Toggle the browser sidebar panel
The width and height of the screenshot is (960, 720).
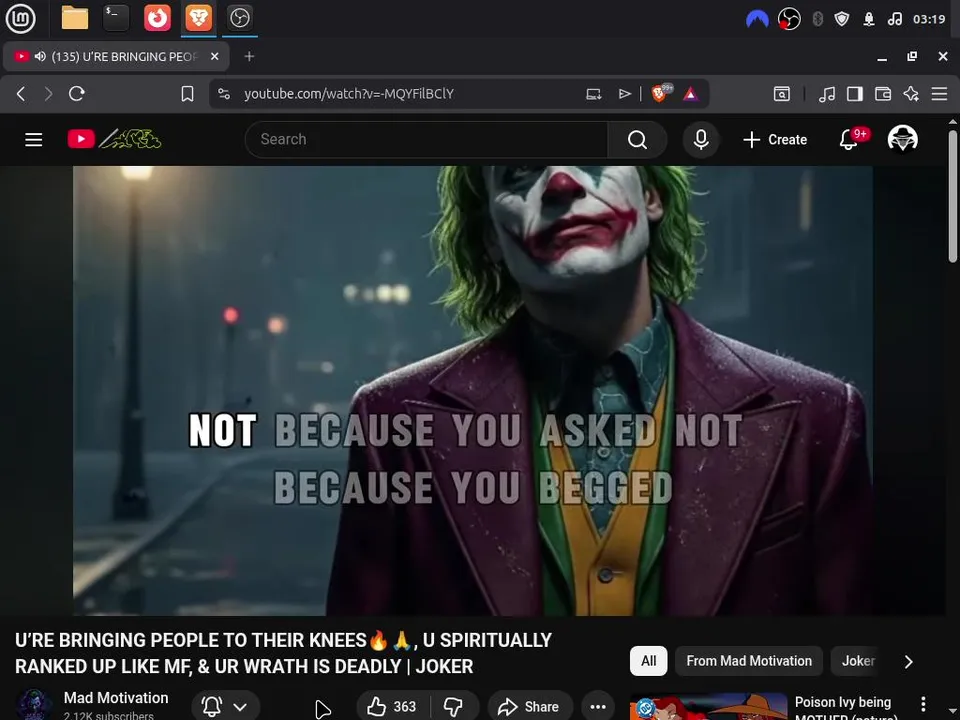(x=855, y=94)
